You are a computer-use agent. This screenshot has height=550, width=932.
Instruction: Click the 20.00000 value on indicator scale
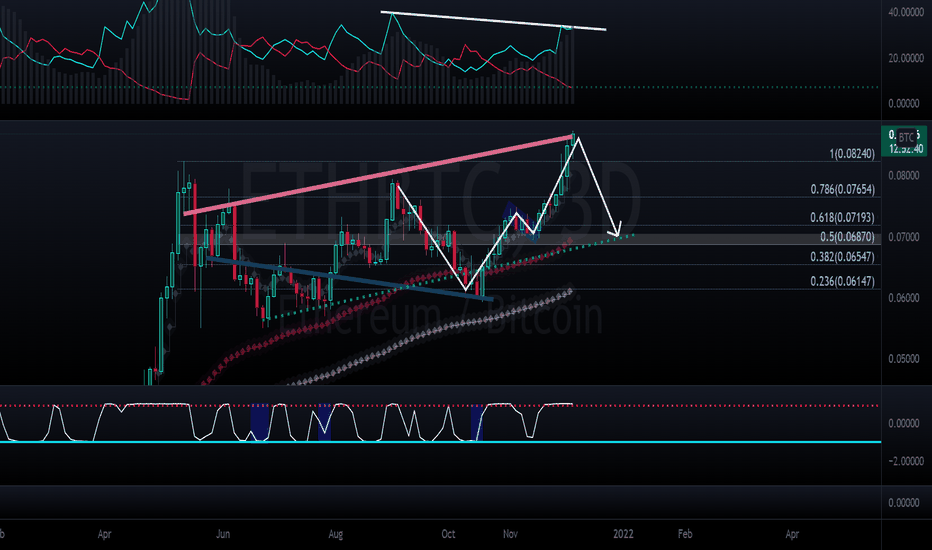[x=906, y=58]
